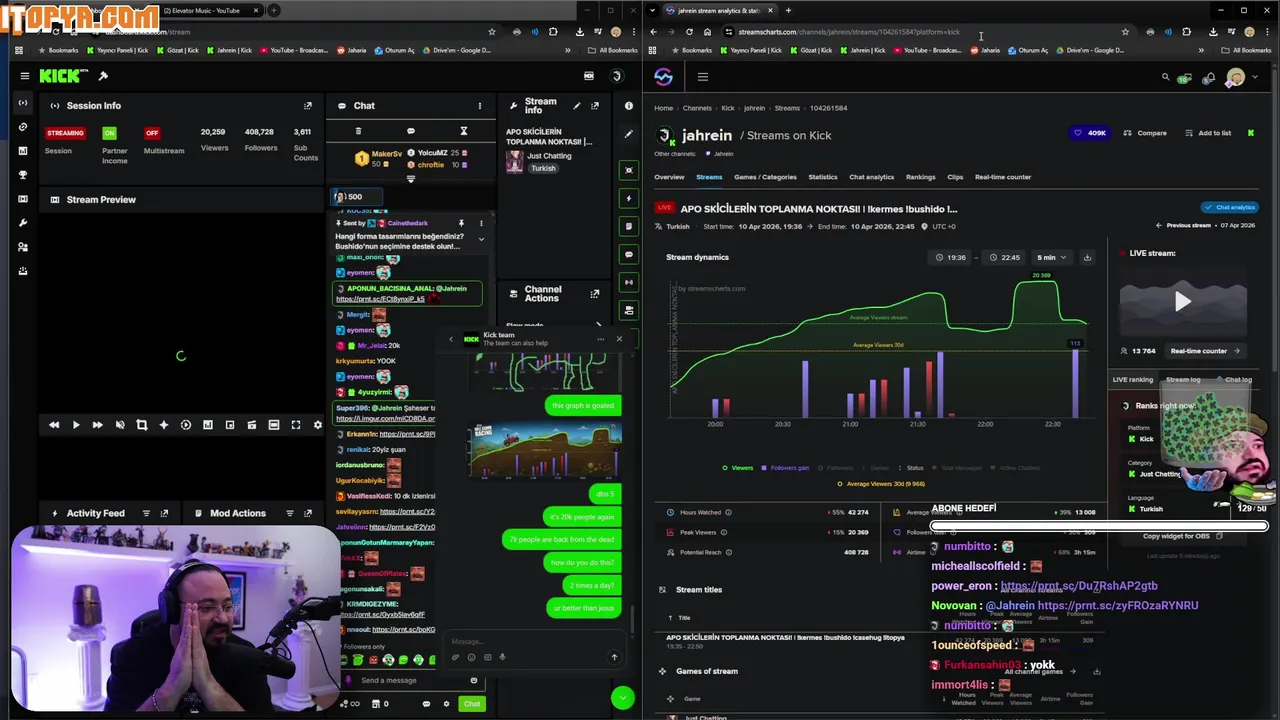Toggle Partner Income ON badge
Screen dimensions: 1280x720
coord(109,133)
